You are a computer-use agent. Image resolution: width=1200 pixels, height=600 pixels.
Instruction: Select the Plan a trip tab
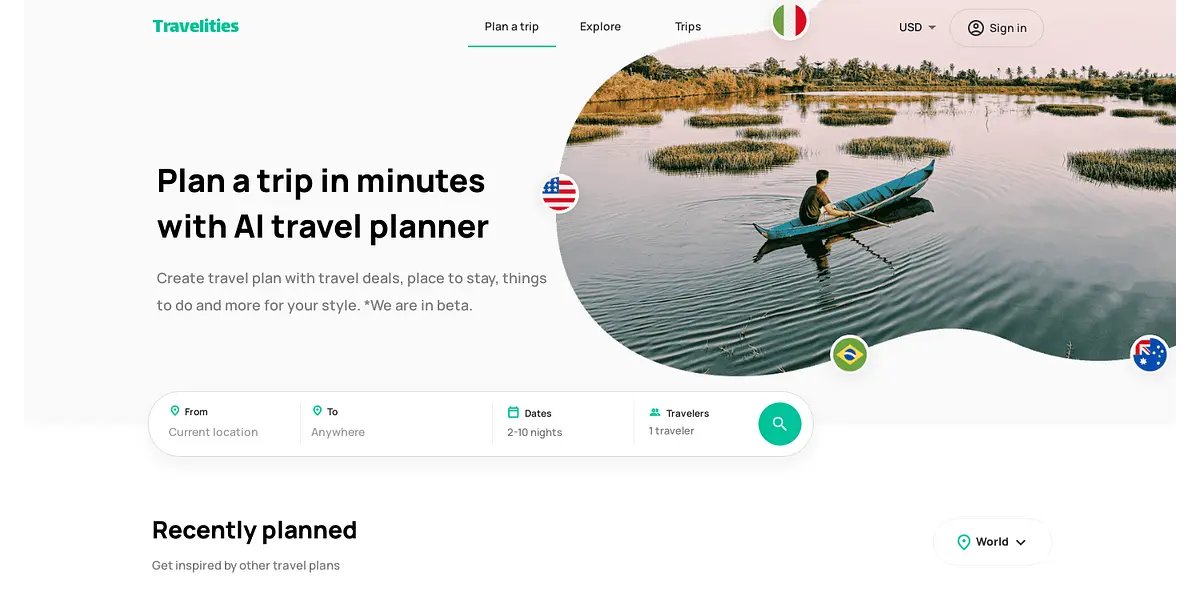click(512, 27)
